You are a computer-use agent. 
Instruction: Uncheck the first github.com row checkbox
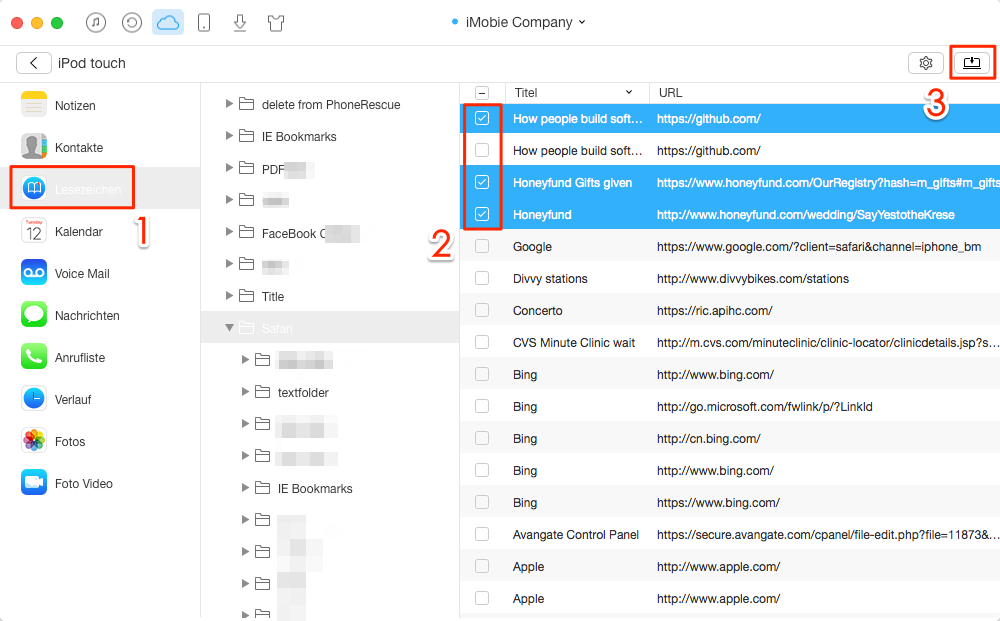[482, 118]
